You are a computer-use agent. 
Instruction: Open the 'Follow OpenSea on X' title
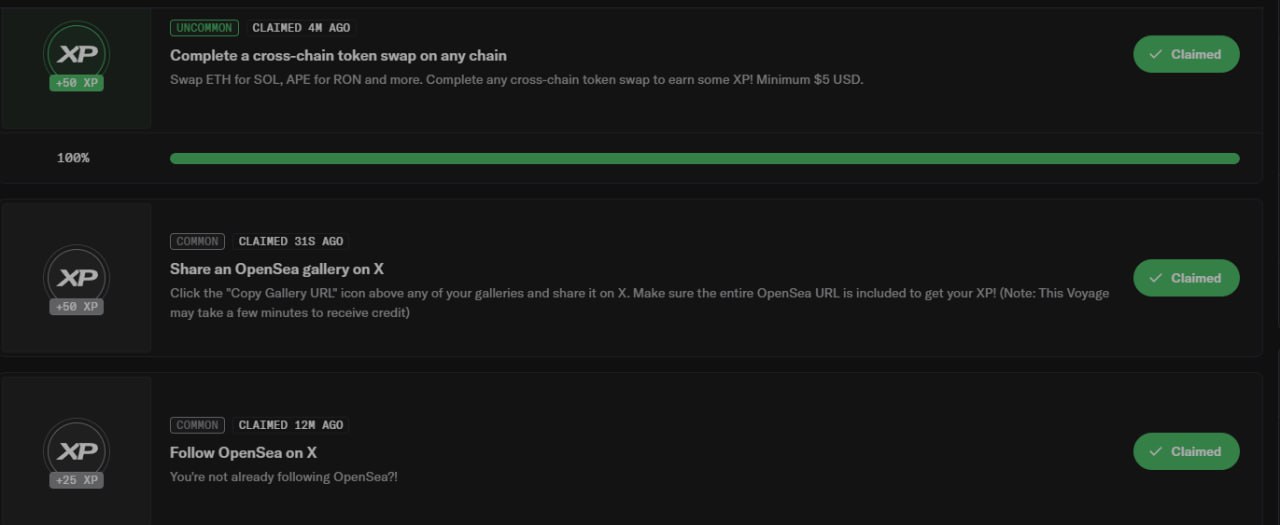point(244,453)
